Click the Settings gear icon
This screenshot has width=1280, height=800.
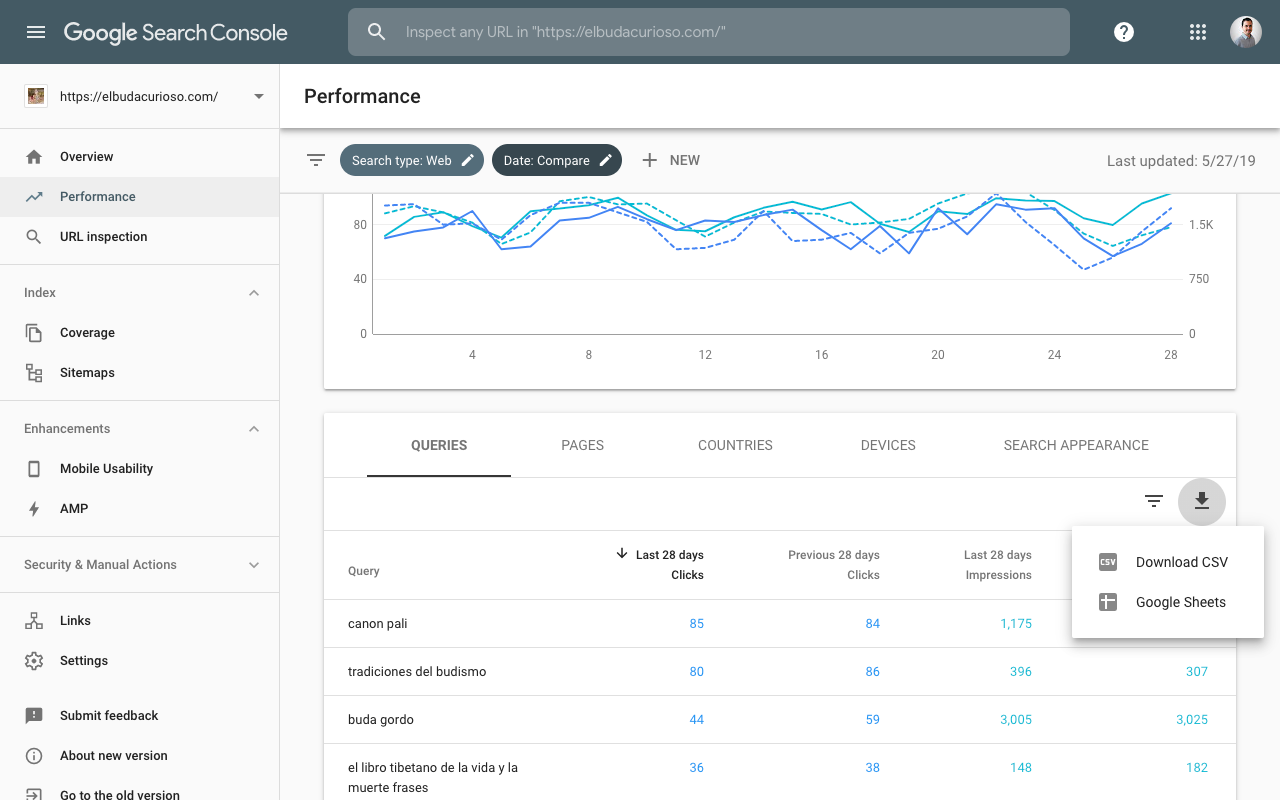click(x=34, y=661)
